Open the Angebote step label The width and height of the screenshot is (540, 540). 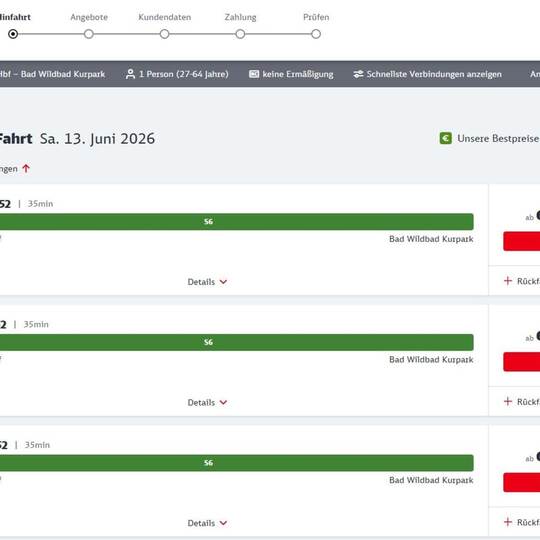click(89, 17)
